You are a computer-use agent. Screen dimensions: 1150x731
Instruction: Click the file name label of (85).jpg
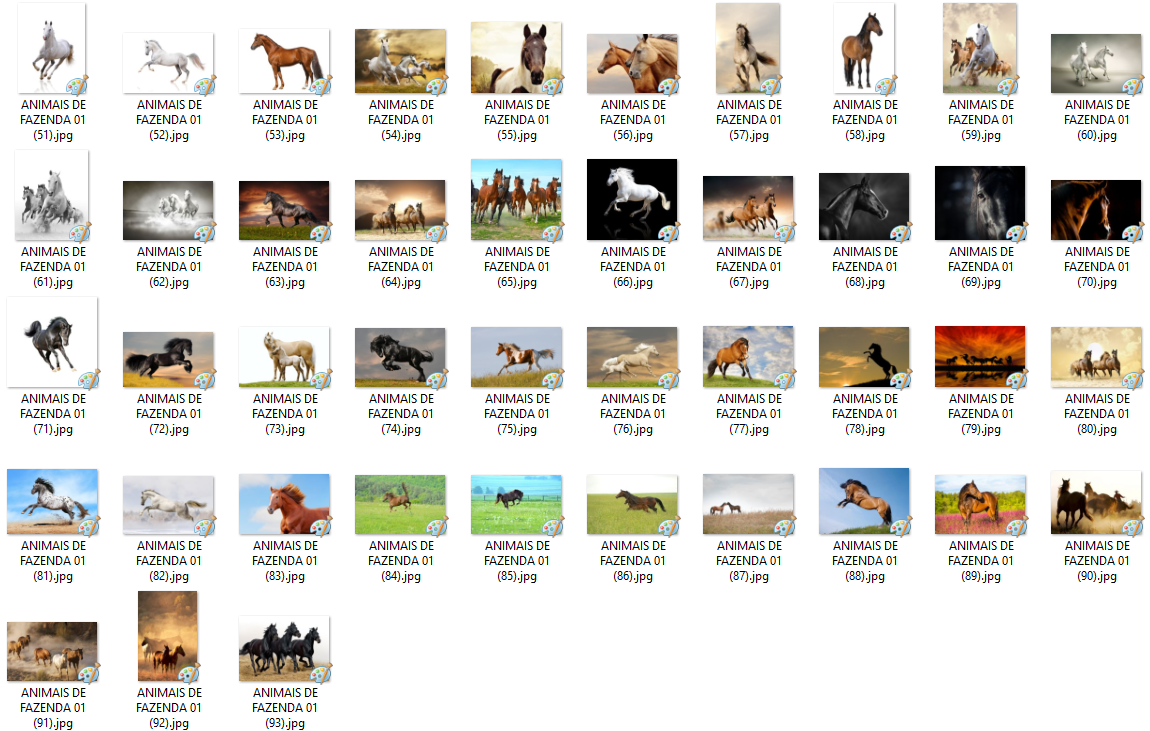pos(516,560)
